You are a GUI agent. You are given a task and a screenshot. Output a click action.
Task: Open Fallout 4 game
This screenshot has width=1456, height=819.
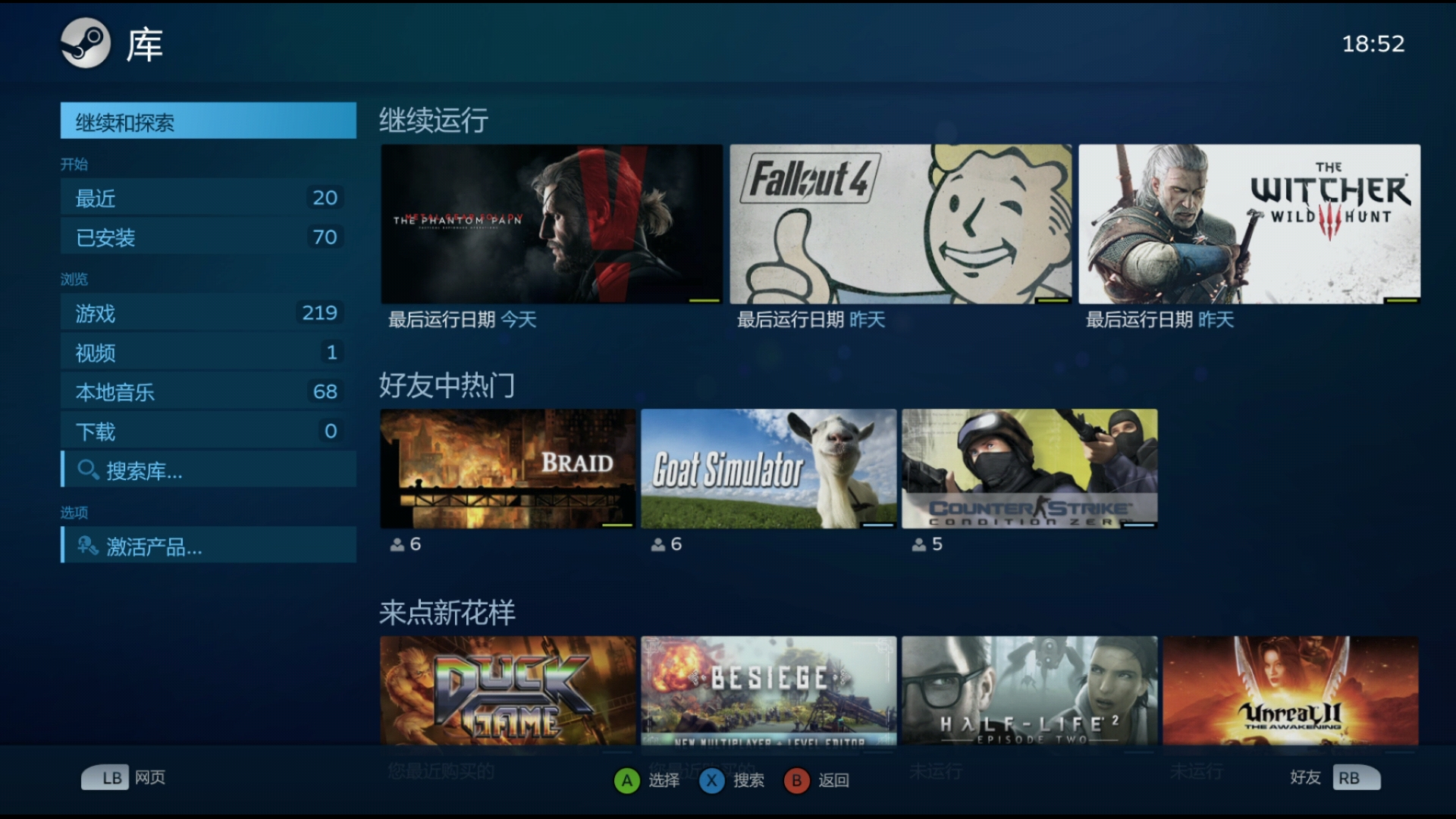900,225
